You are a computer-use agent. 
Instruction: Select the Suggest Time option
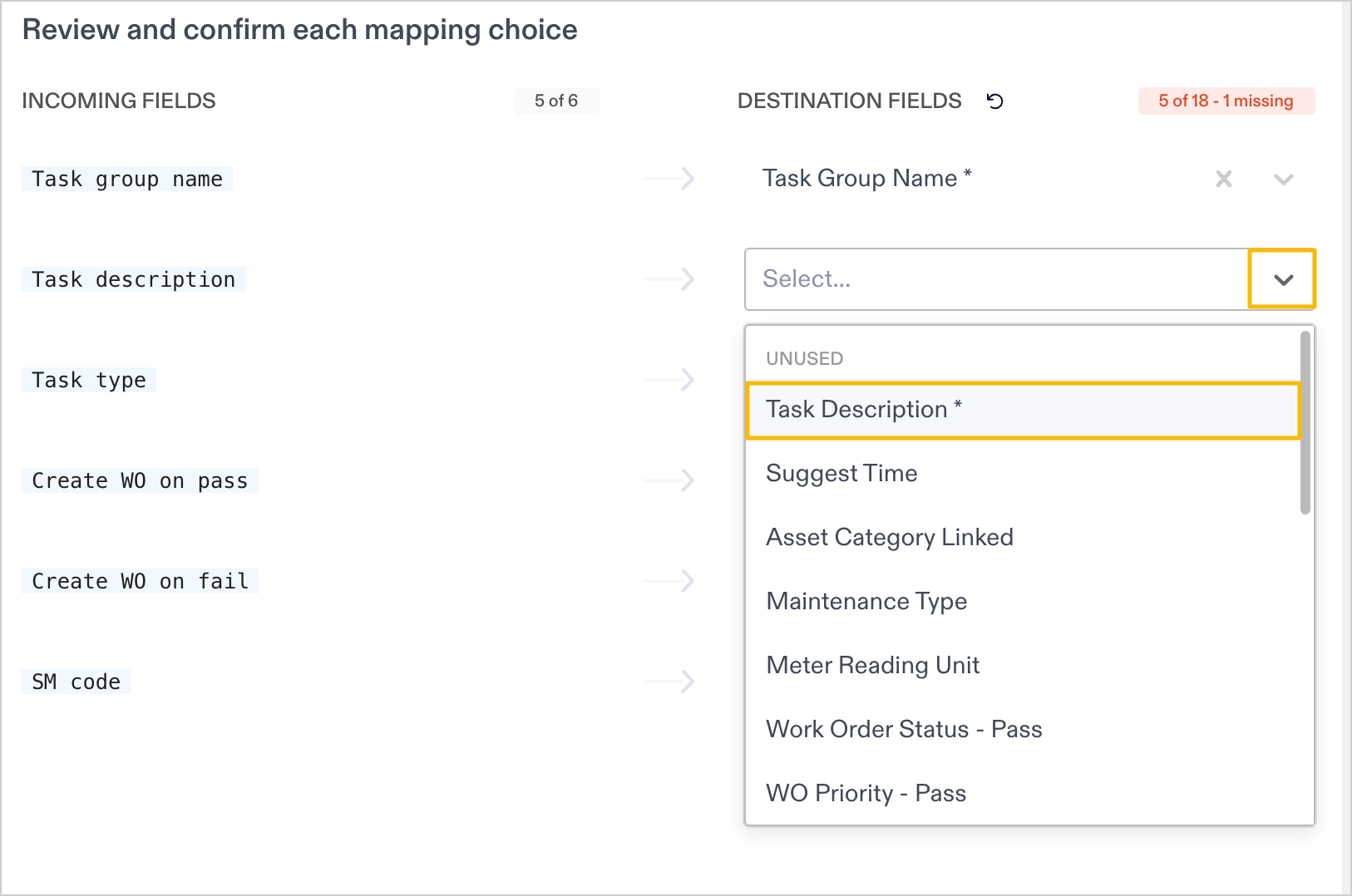click(1023, 474)
